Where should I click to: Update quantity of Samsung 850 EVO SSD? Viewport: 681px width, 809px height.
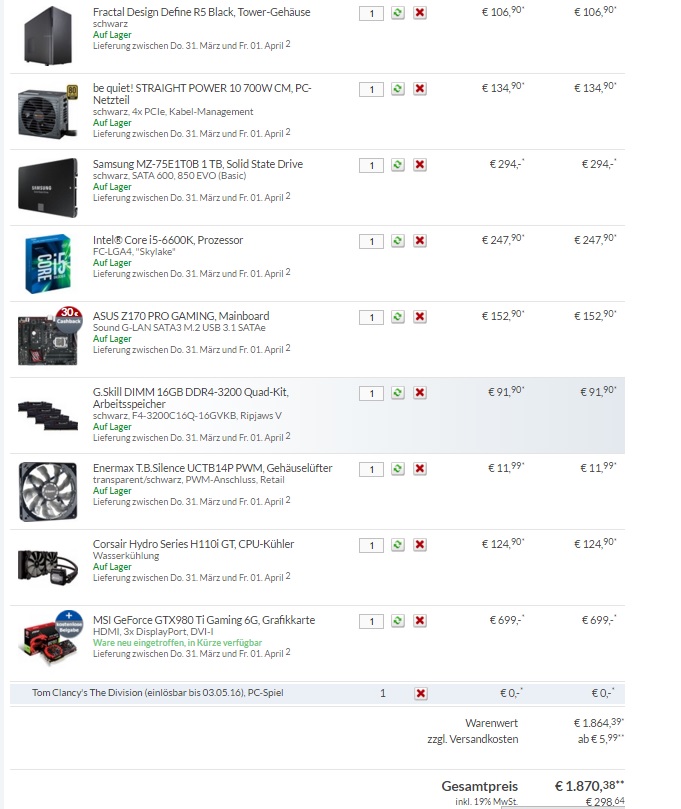tap(397, 165)
